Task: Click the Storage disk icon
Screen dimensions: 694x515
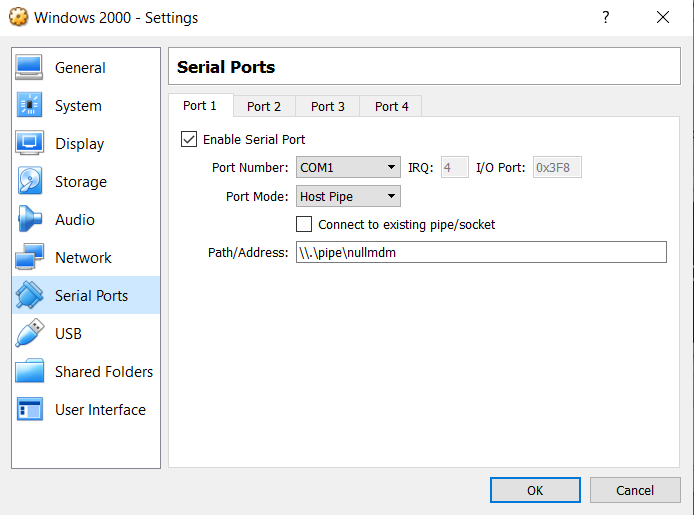Action: (29, 181)
